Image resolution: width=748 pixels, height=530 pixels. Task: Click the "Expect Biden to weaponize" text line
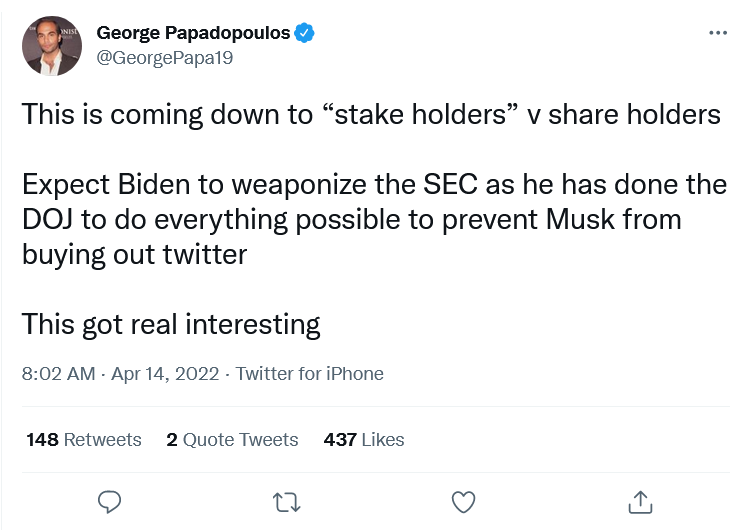[x=374, y=185]
